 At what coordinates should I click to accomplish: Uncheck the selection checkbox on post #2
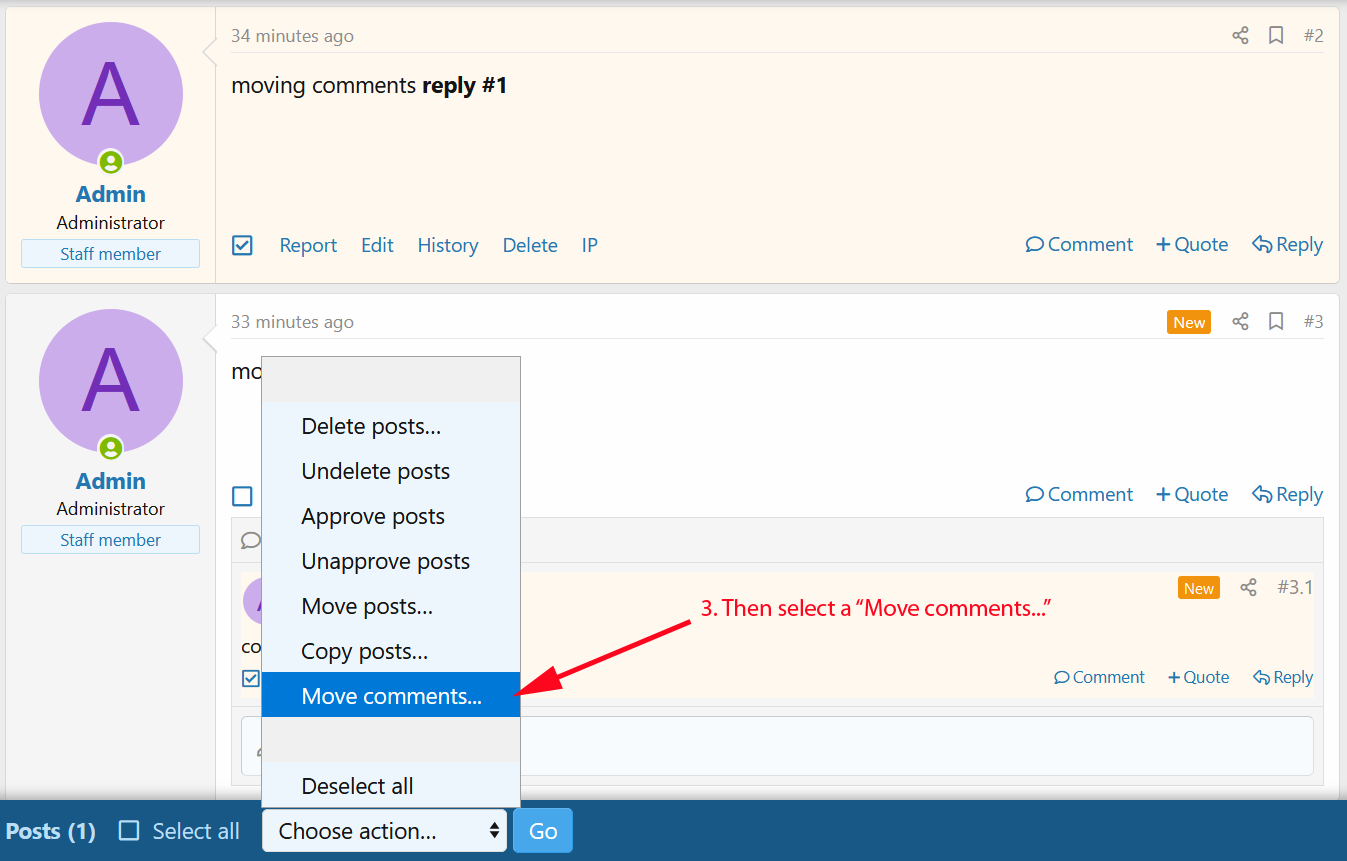[242, 245]
